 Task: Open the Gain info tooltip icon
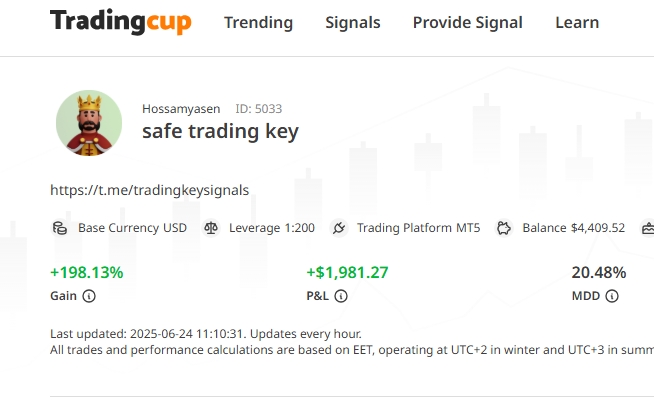click(89, 296)
